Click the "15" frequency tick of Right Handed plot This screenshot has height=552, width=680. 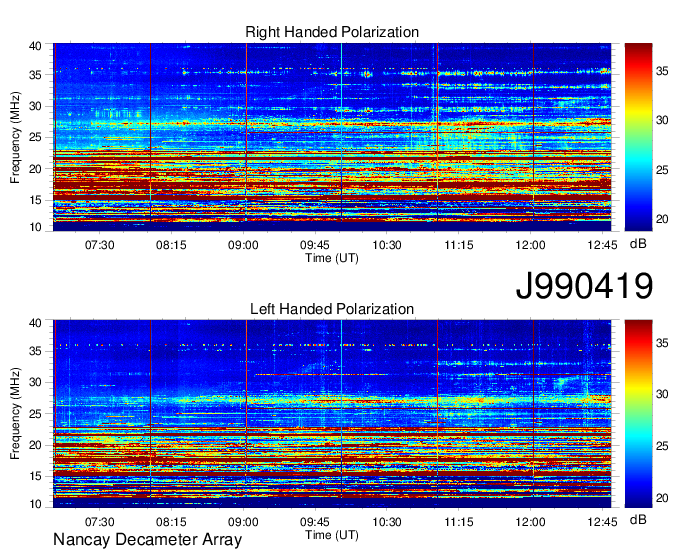(x=35, y=200)
